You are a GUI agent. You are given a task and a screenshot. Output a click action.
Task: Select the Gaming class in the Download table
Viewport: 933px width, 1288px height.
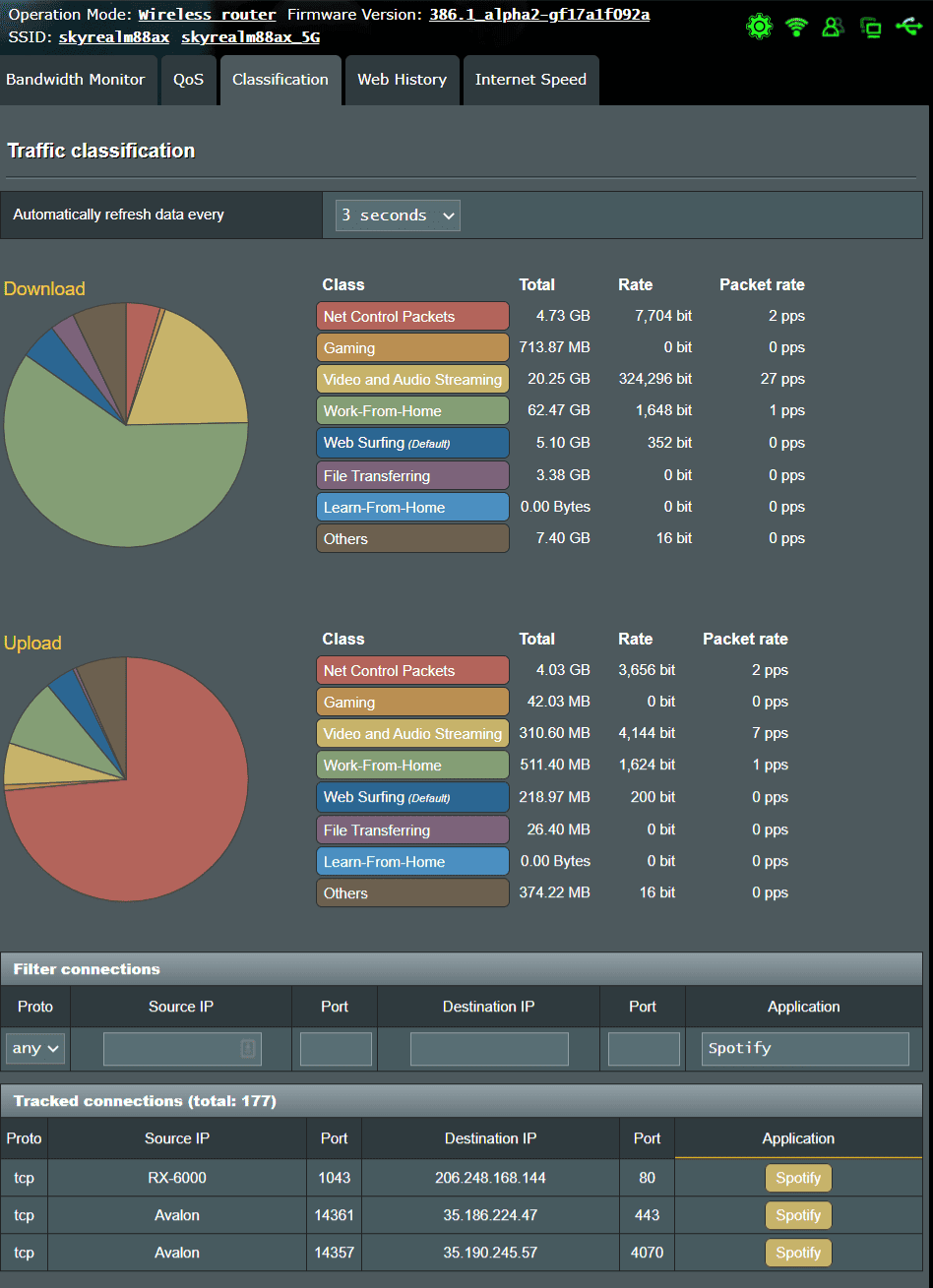[x=412, y=347]
